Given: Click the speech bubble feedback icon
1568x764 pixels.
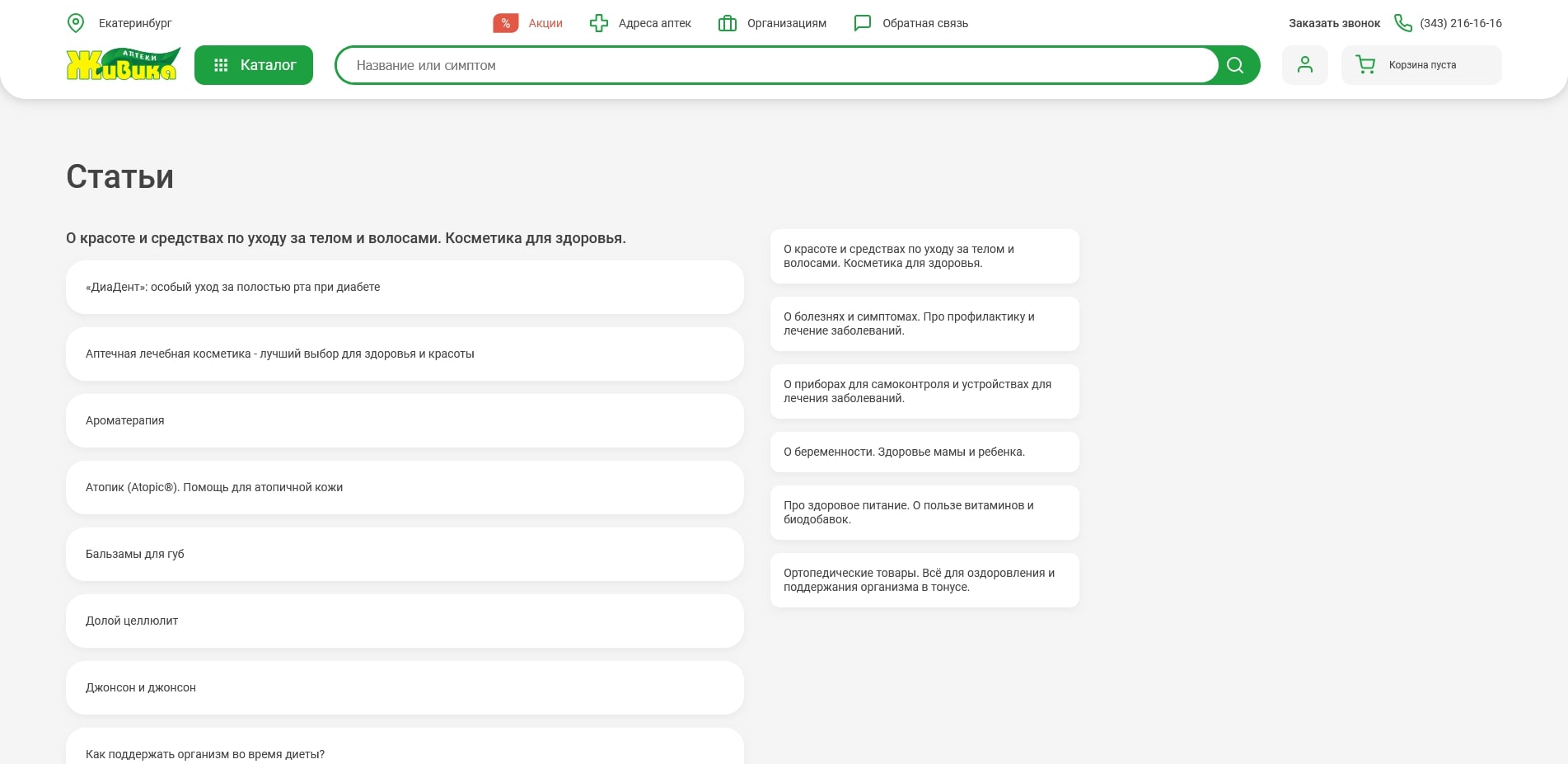Looking at the screenshot, I should 863,23.
